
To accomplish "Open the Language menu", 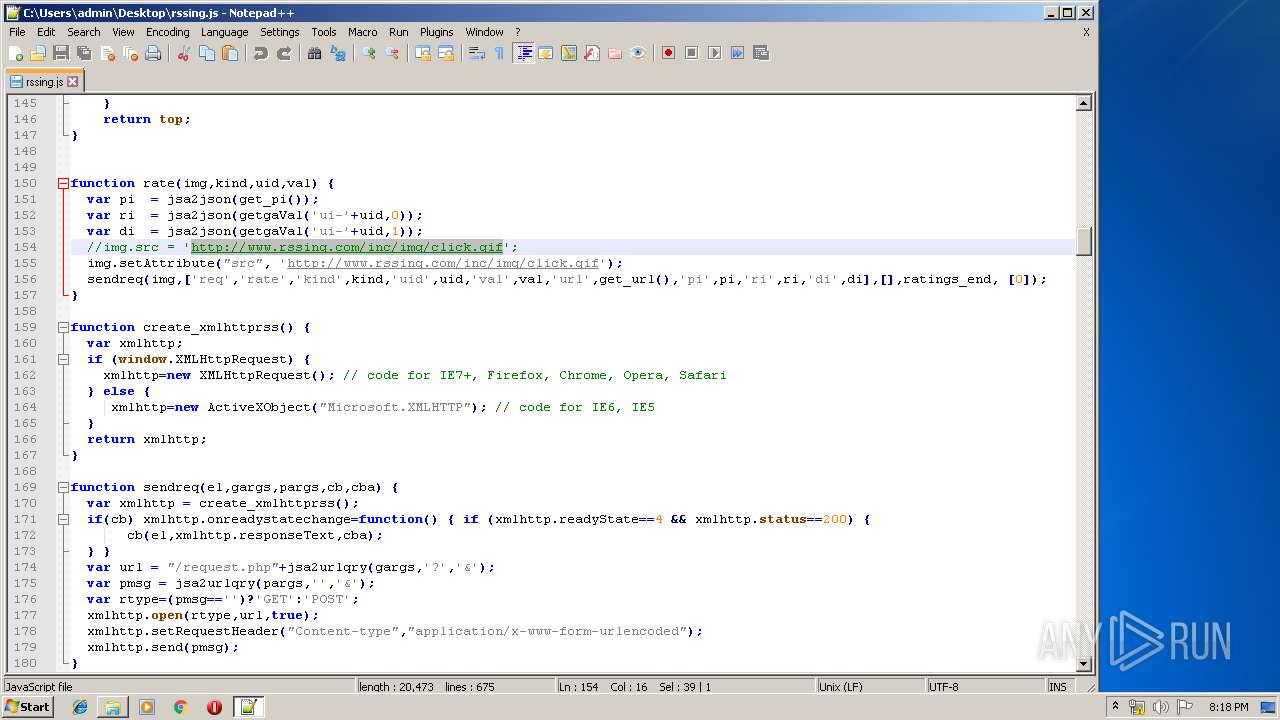I will (224, 32).
